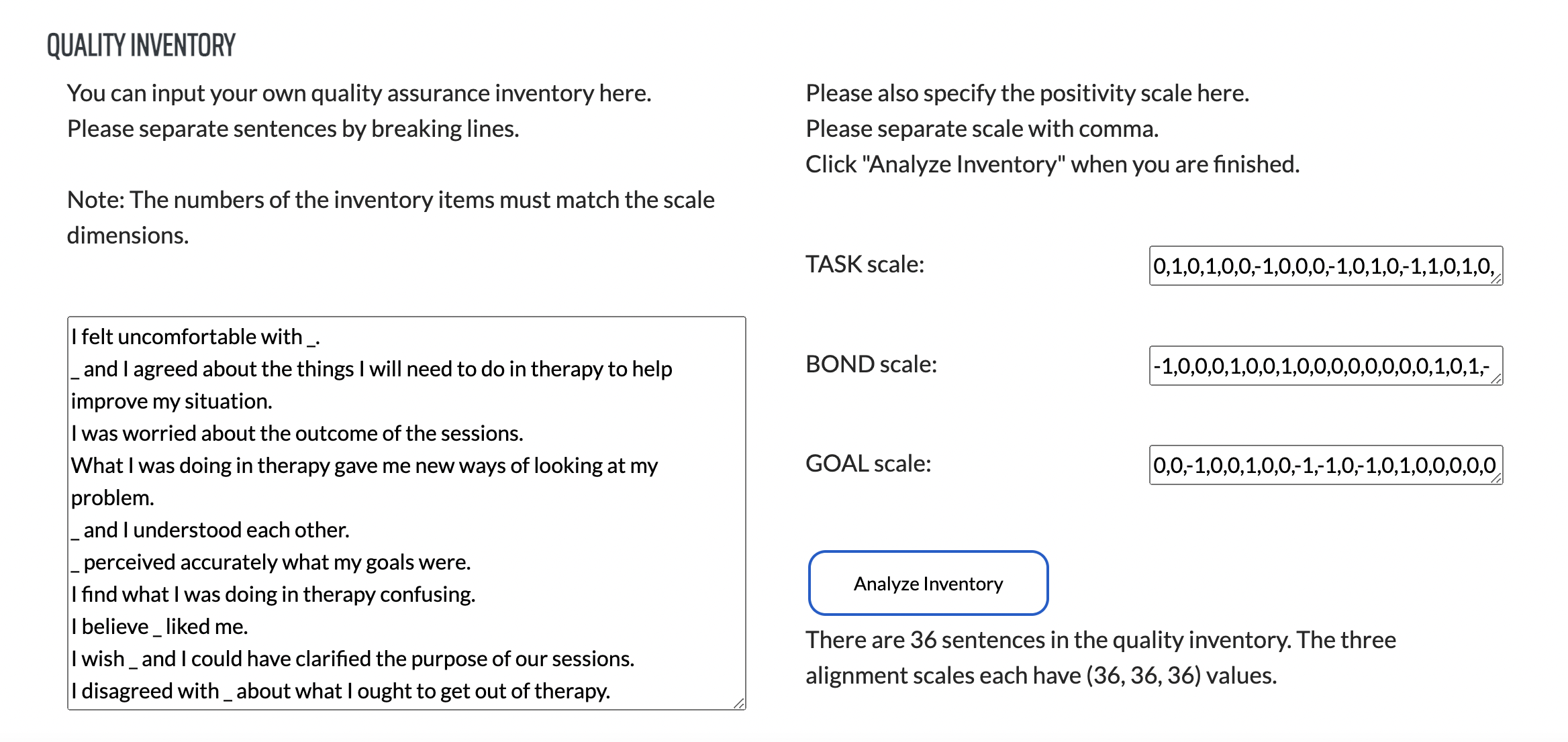Image resolution: width=1568 pixels, height=742 pixels.
Task: Focus the GOAL scale input field
Action: pyautogui.click(x=1326, y=465)
